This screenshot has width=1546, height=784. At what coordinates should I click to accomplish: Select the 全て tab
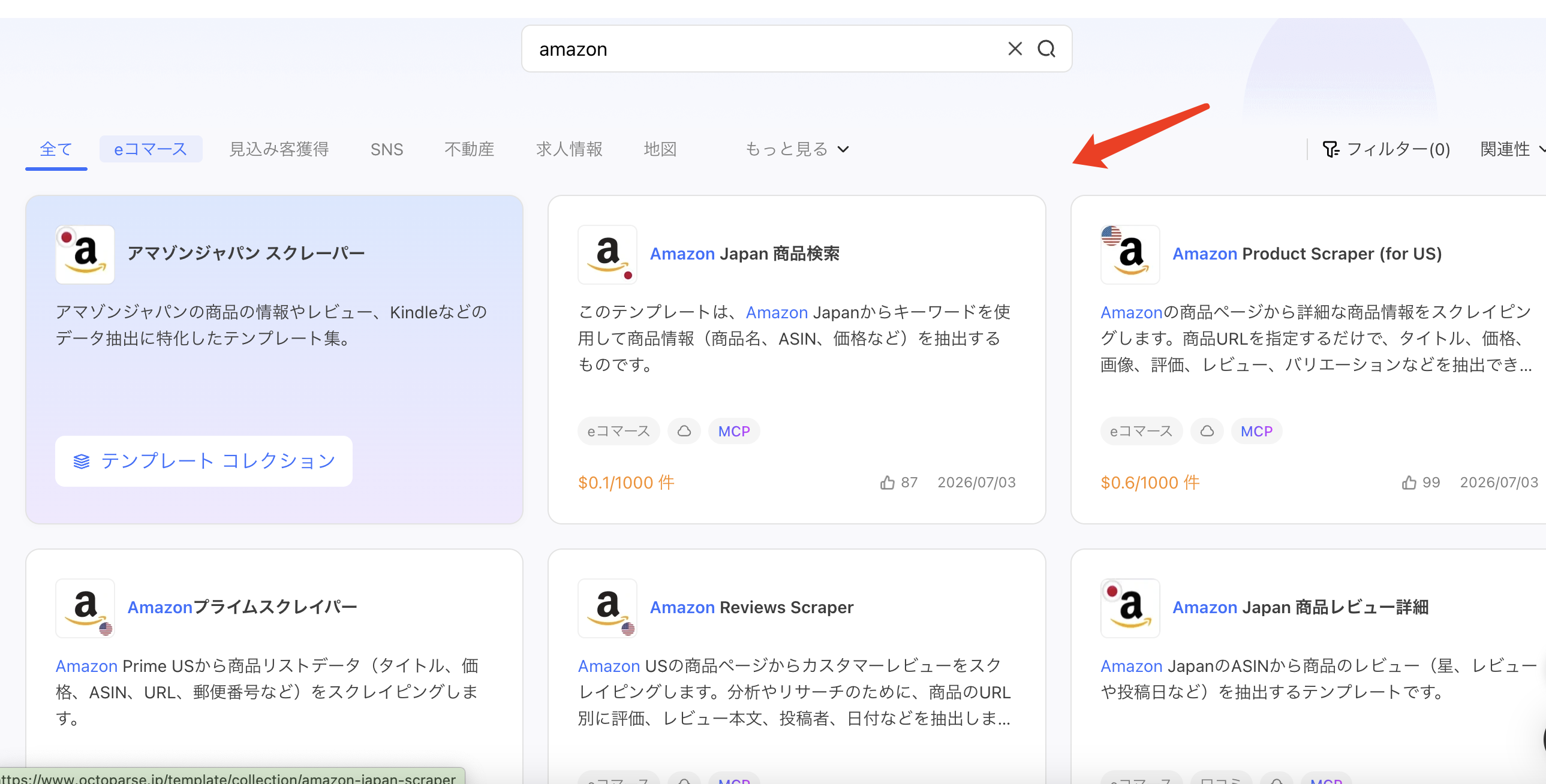56,149
